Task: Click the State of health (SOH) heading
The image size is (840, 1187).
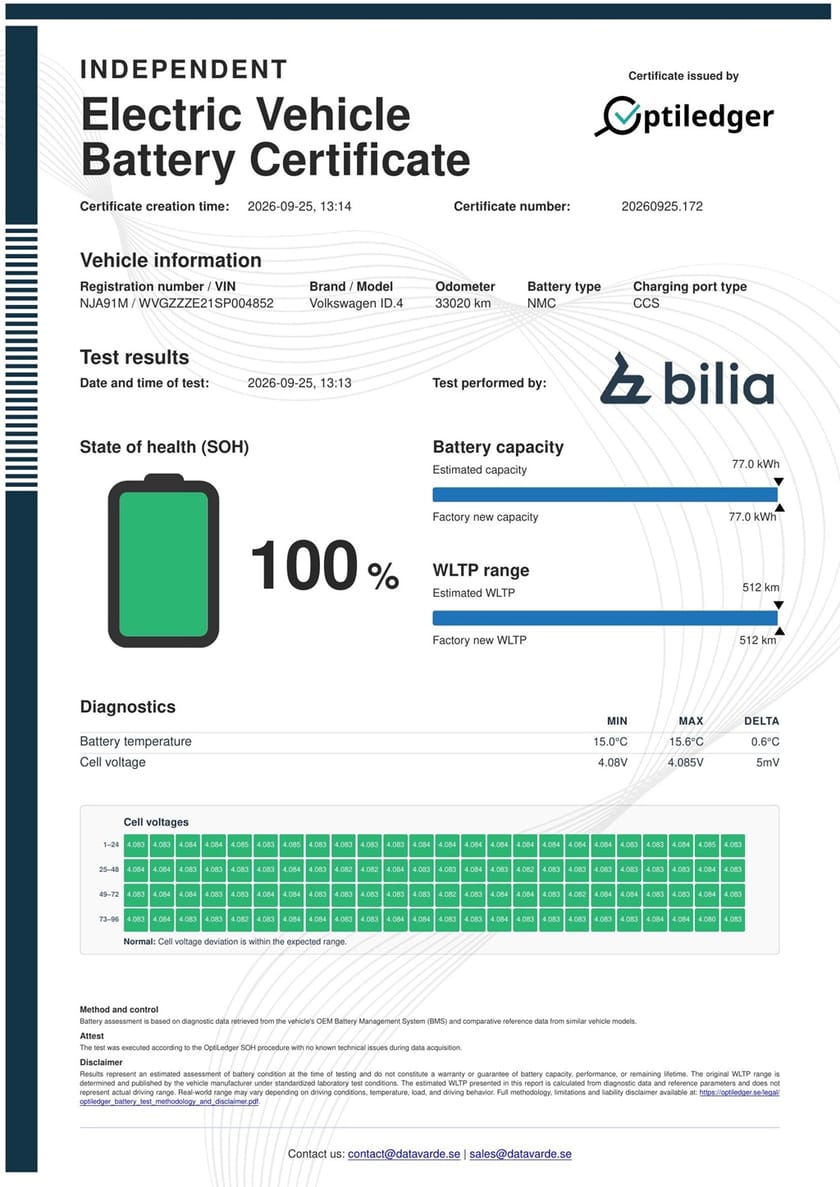Action: coord(164,447)
